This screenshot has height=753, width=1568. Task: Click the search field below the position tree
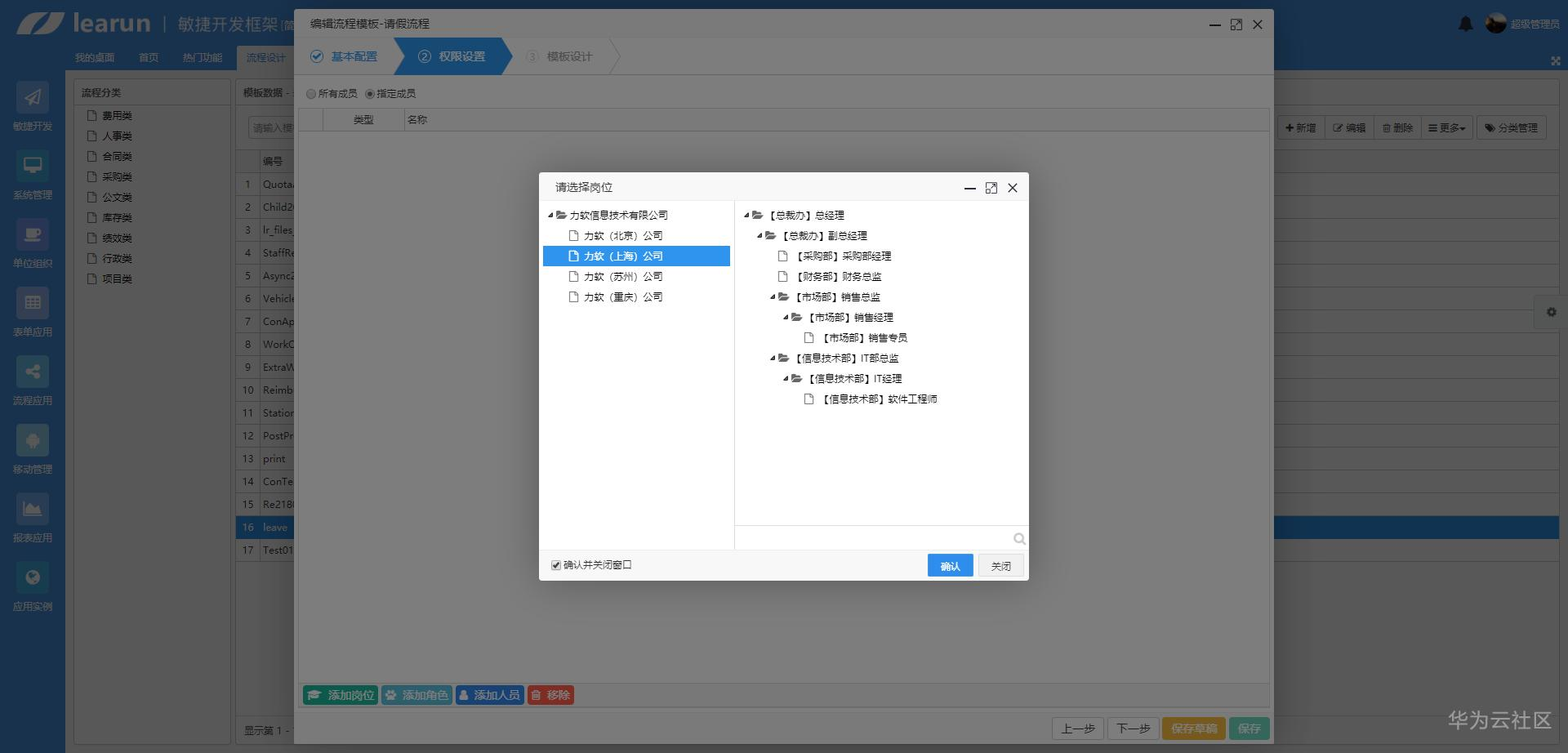coord(874,539)
